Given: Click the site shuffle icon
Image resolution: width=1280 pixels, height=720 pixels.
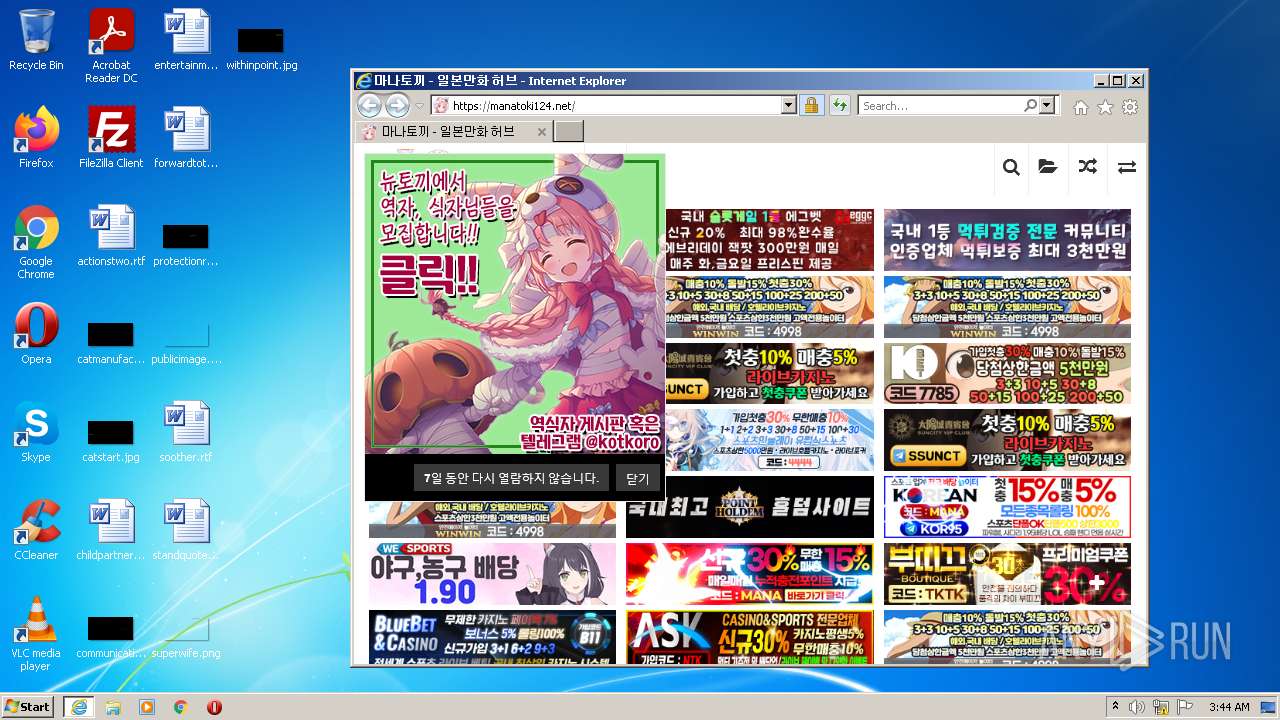Looking at the screenshot, I should [x=1087, y=167].
